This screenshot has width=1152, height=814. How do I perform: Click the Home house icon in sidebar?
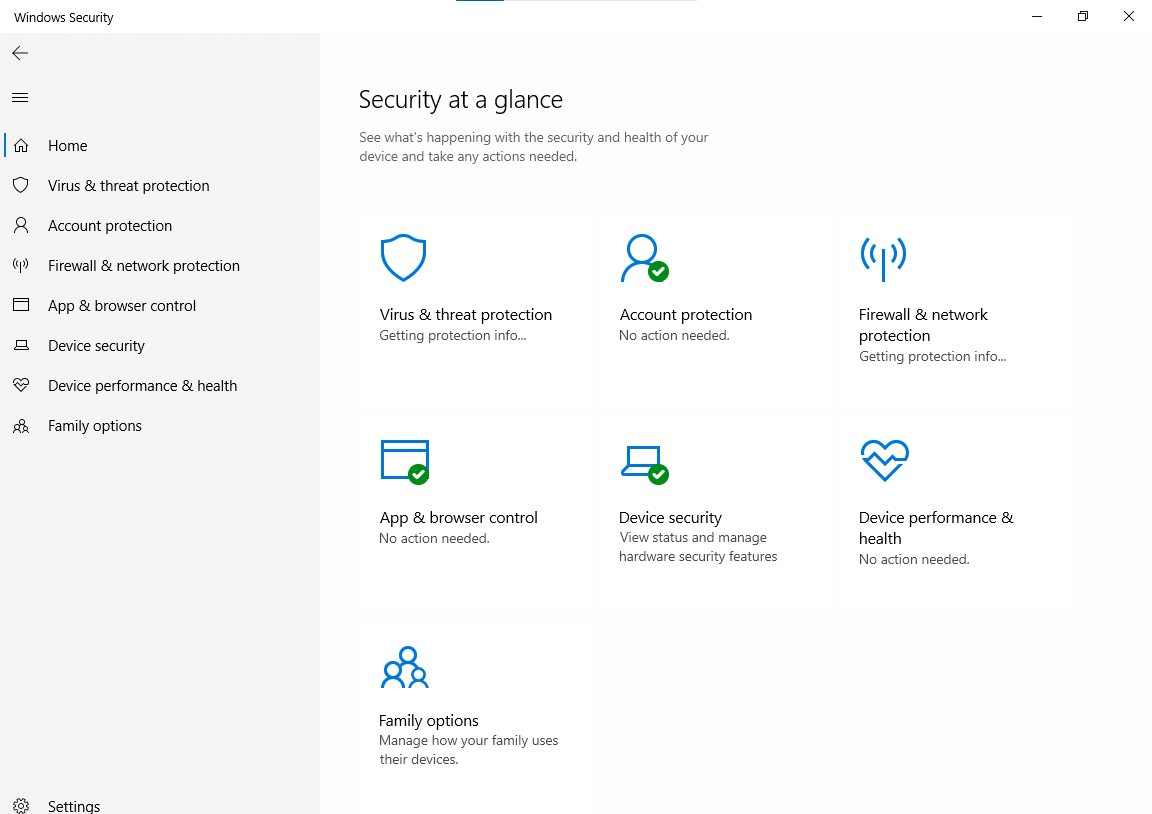21,145
